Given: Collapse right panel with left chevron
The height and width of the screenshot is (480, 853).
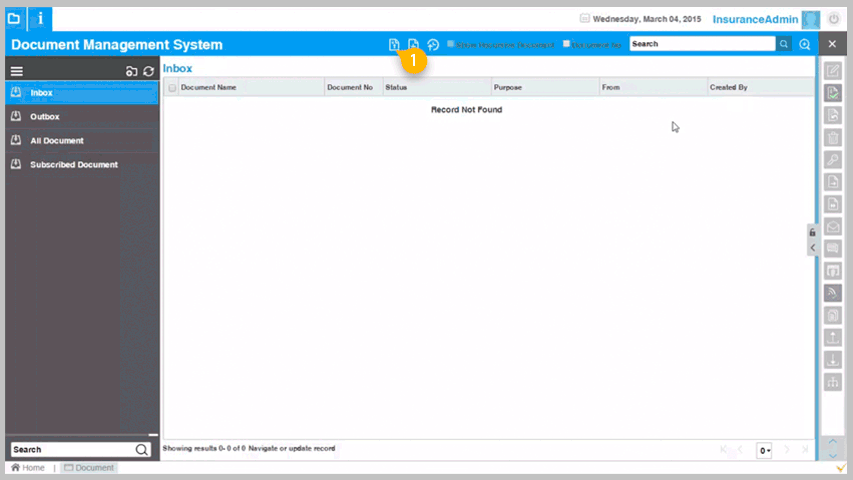Looking at the screenshot, I should [812, 248].
